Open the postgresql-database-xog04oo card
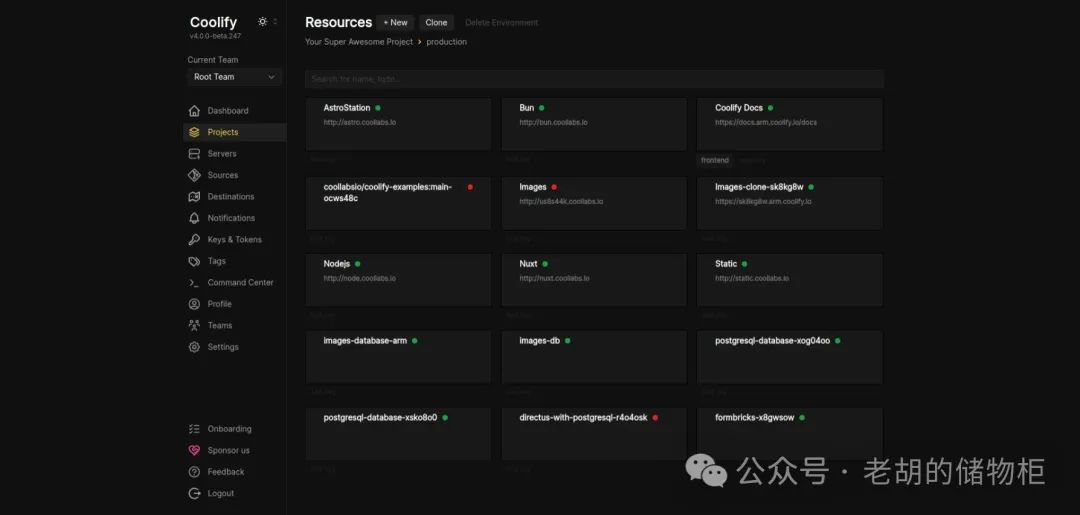Viewport: 1080px width, 515px height. 789,357
